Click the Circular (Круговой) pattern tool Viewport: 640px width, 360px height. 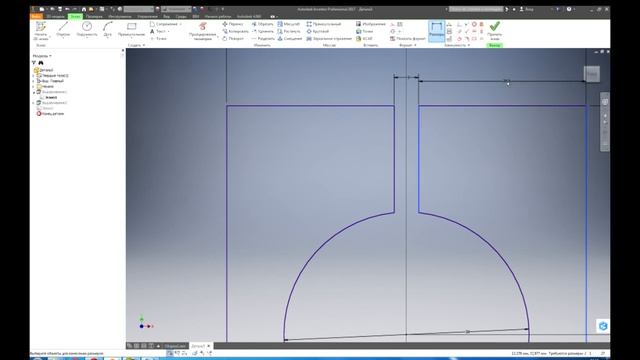pos(318,31)
